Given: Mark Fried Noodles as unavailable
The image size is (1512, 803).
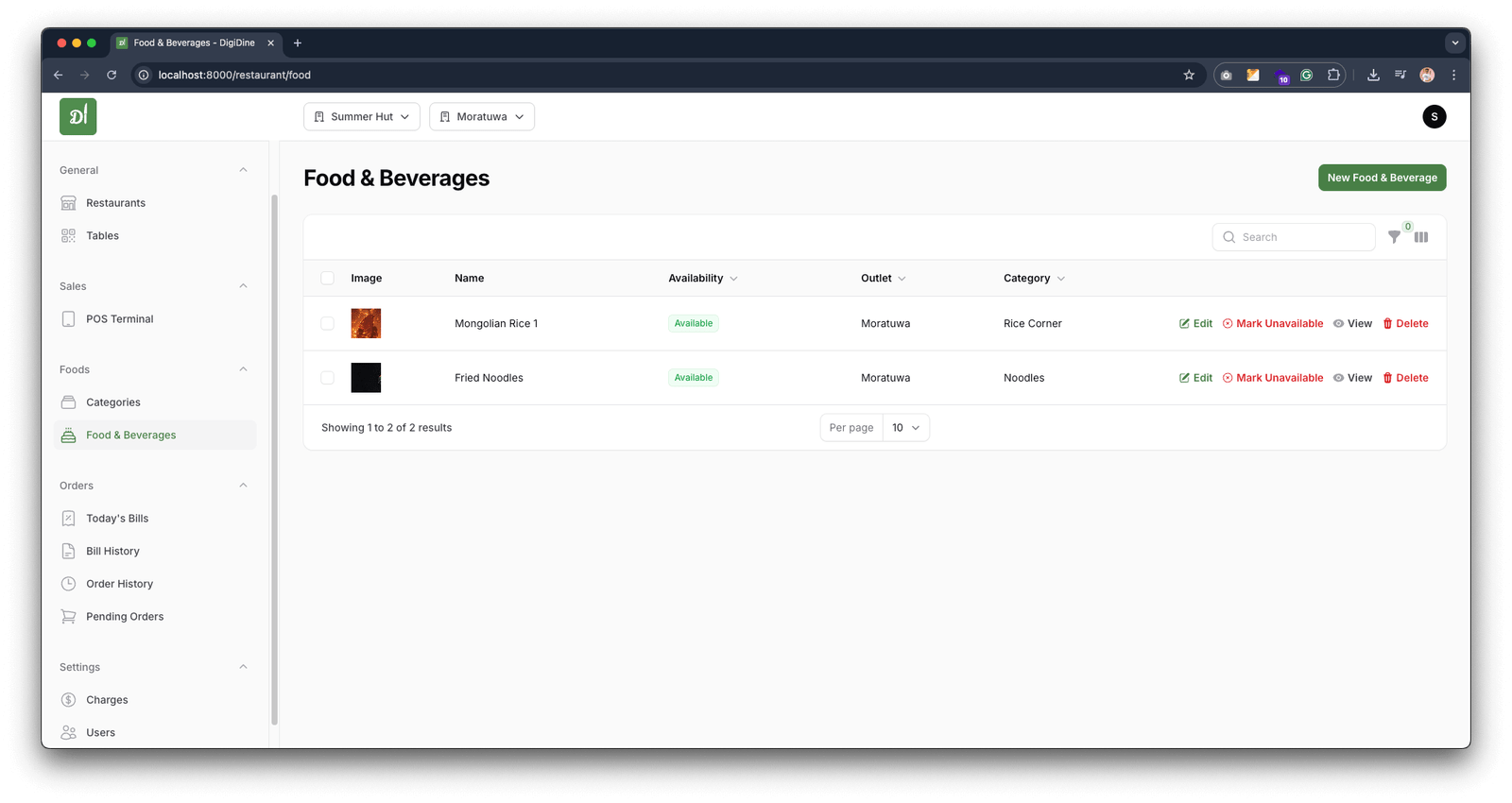Looking at the screenshot, I should (x=1273, y=378).
